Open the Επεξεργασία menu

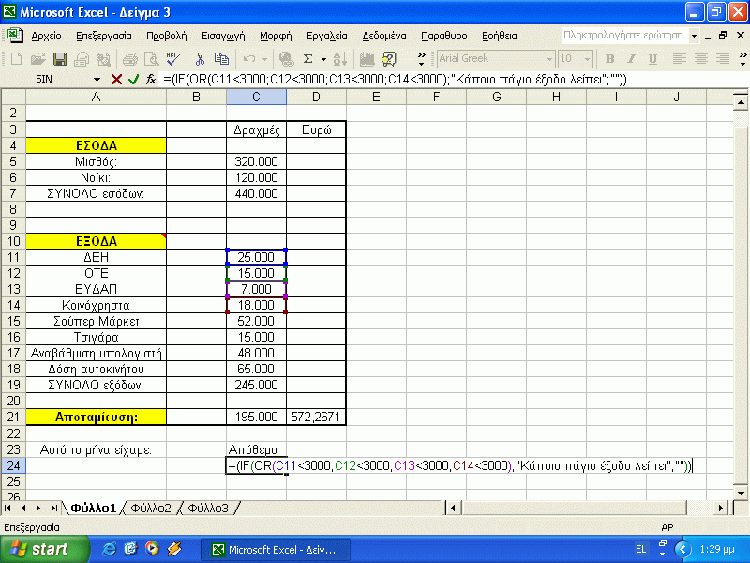point(104,36)
